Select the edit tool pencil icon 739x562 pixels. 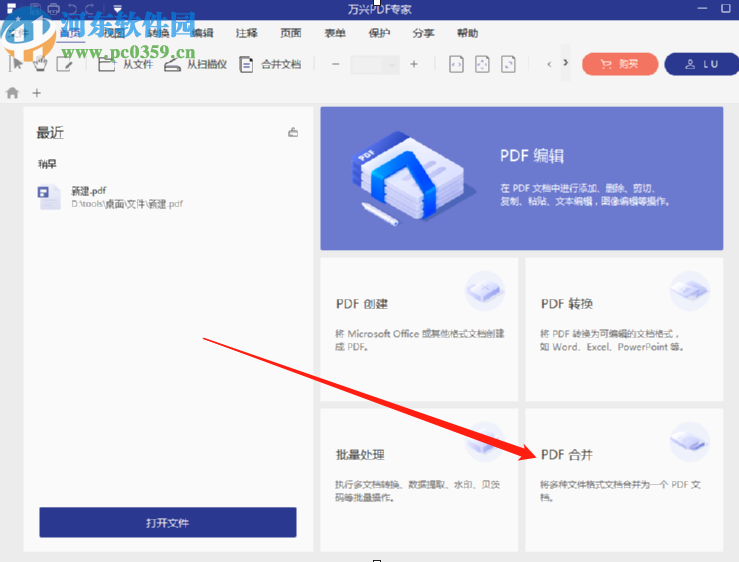(65, 64)
